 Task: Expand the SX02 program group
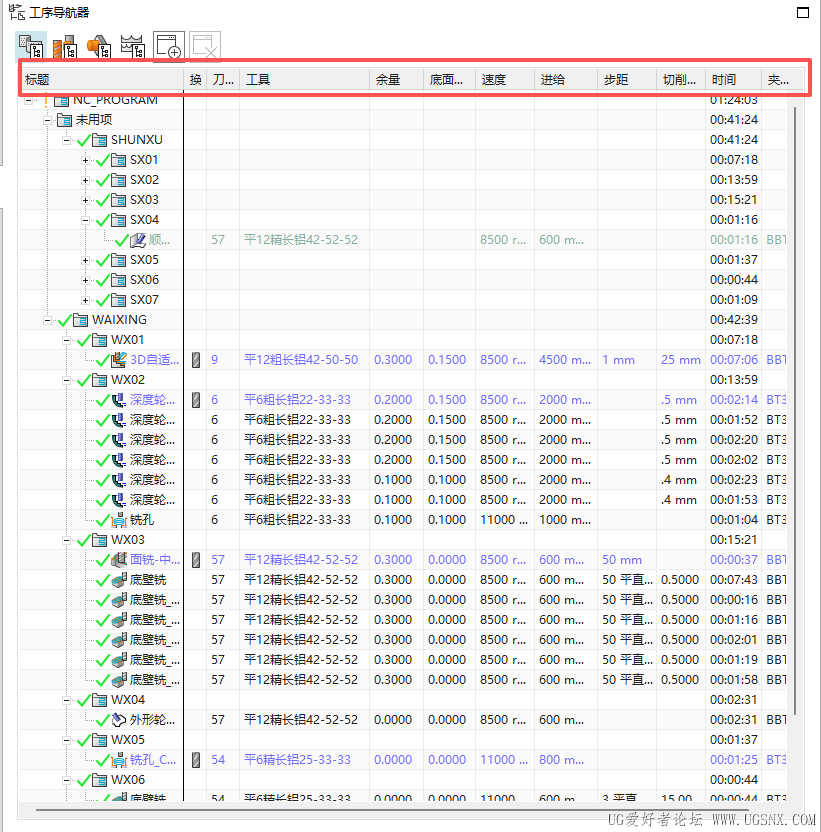pyautogui.click(x=85, y=180)
